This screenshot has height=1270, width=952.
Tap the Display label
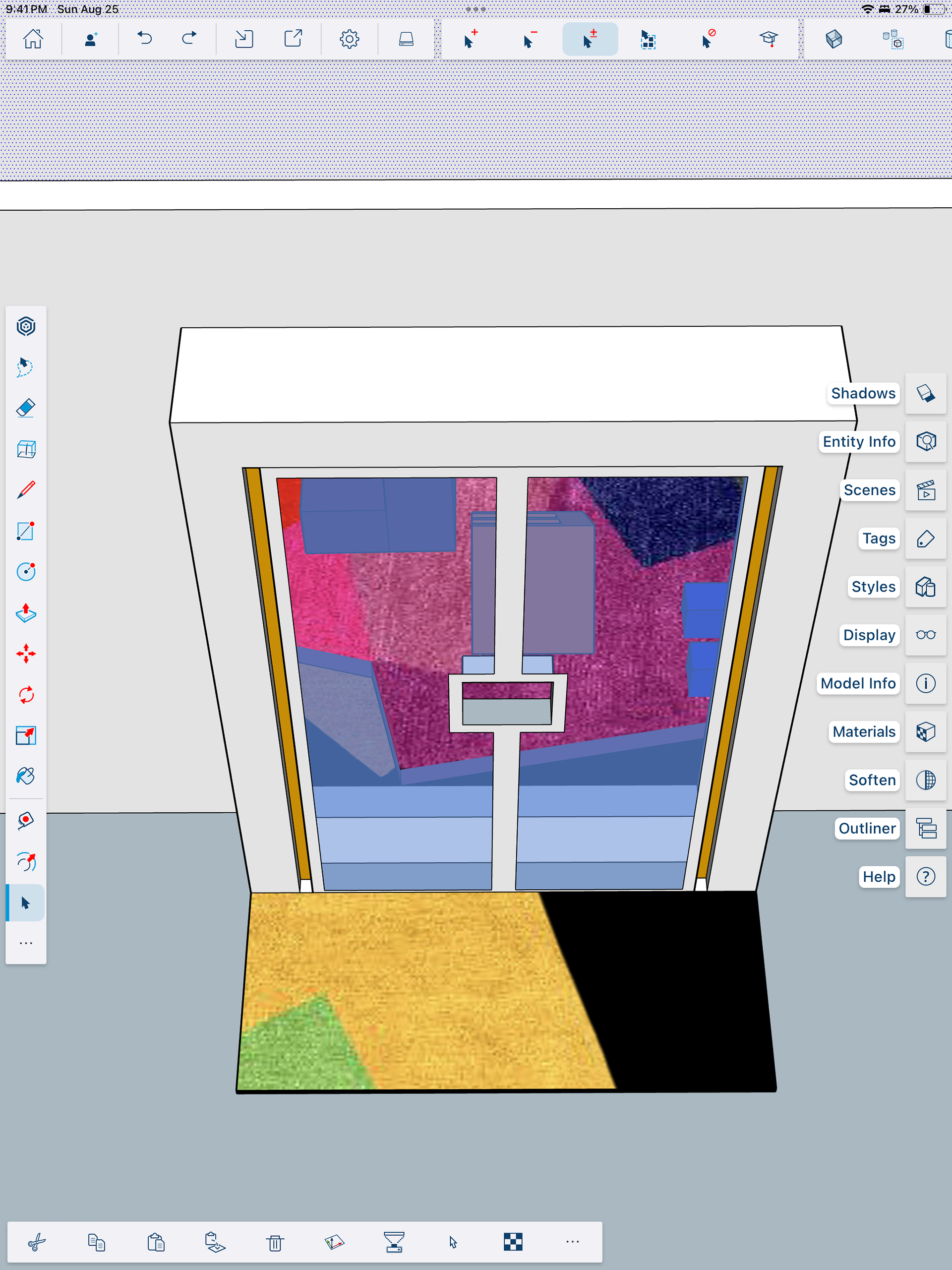click(869, 635)
